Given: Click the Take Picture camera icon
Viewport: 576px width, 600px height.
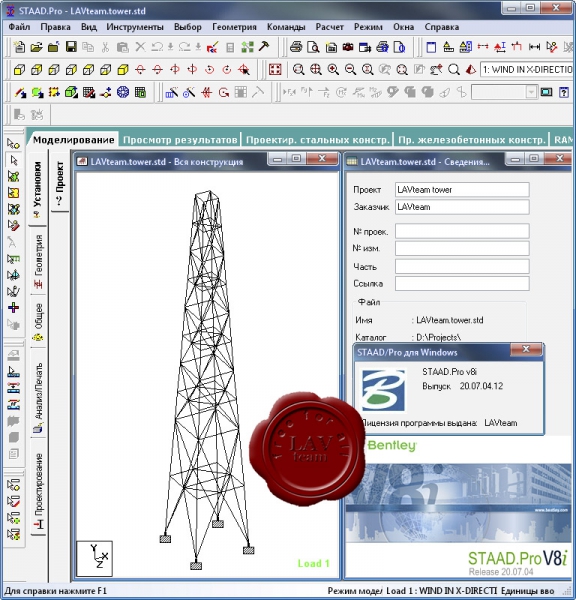Looking at the screenshot, I should (348, 47).
